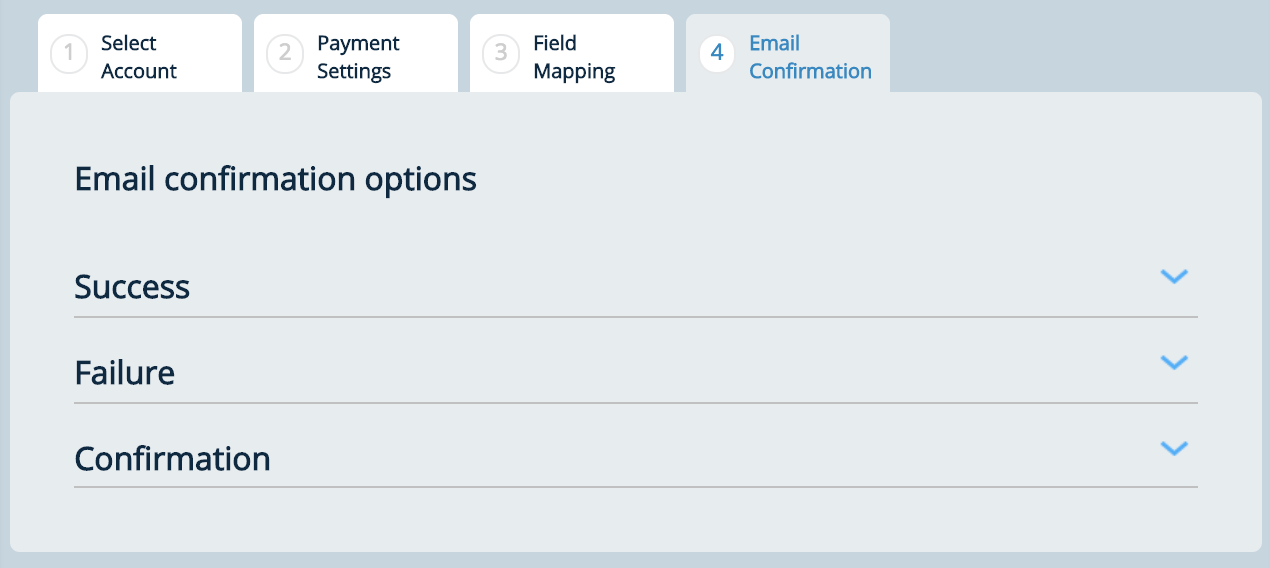The width and height of the screenshot is (1270, 568).
Task: Expand the Confirmation section chevron
Action: click(x=1173, y=448)
